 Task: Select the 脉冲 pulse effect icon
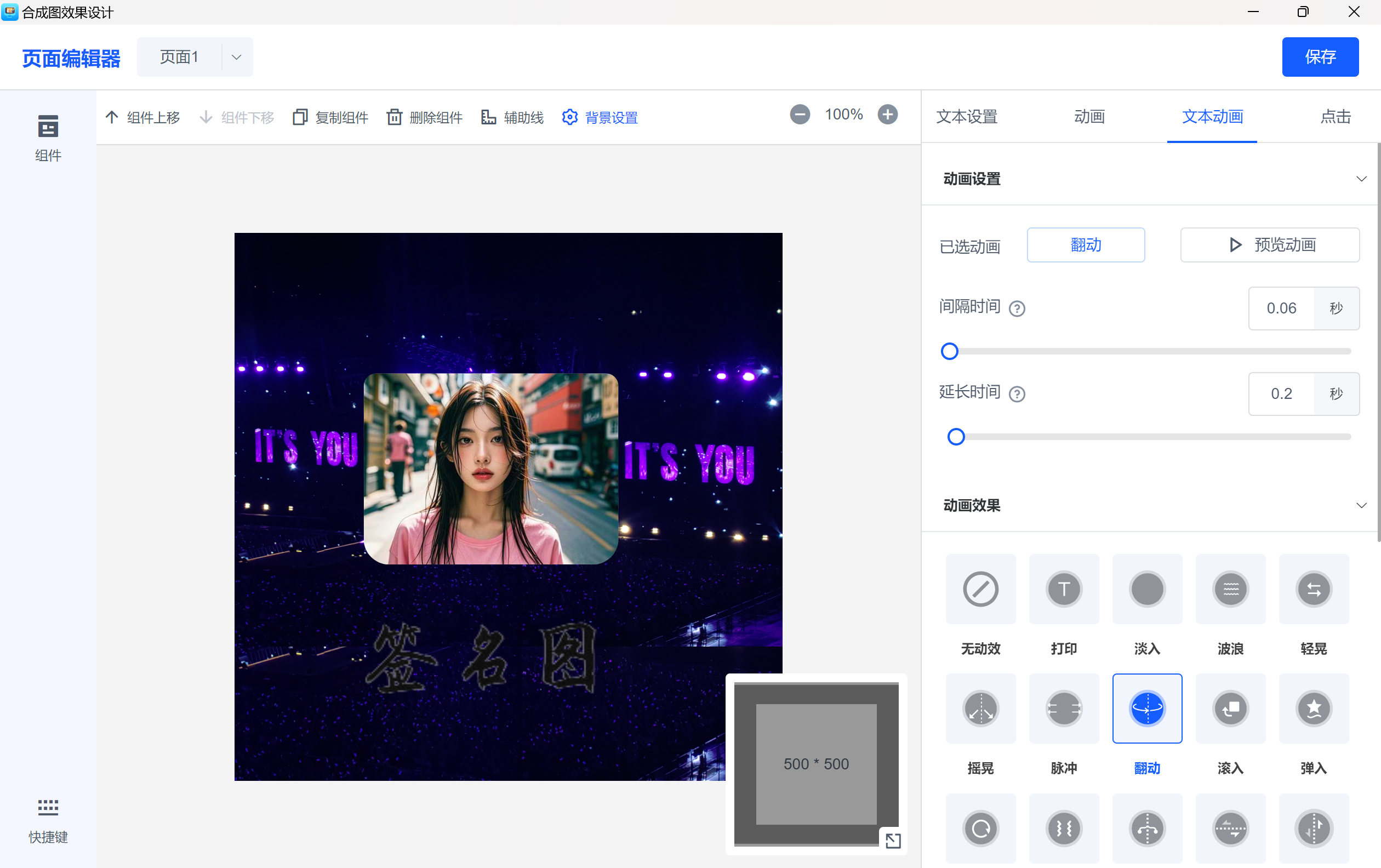click(x=1064, y=709)
